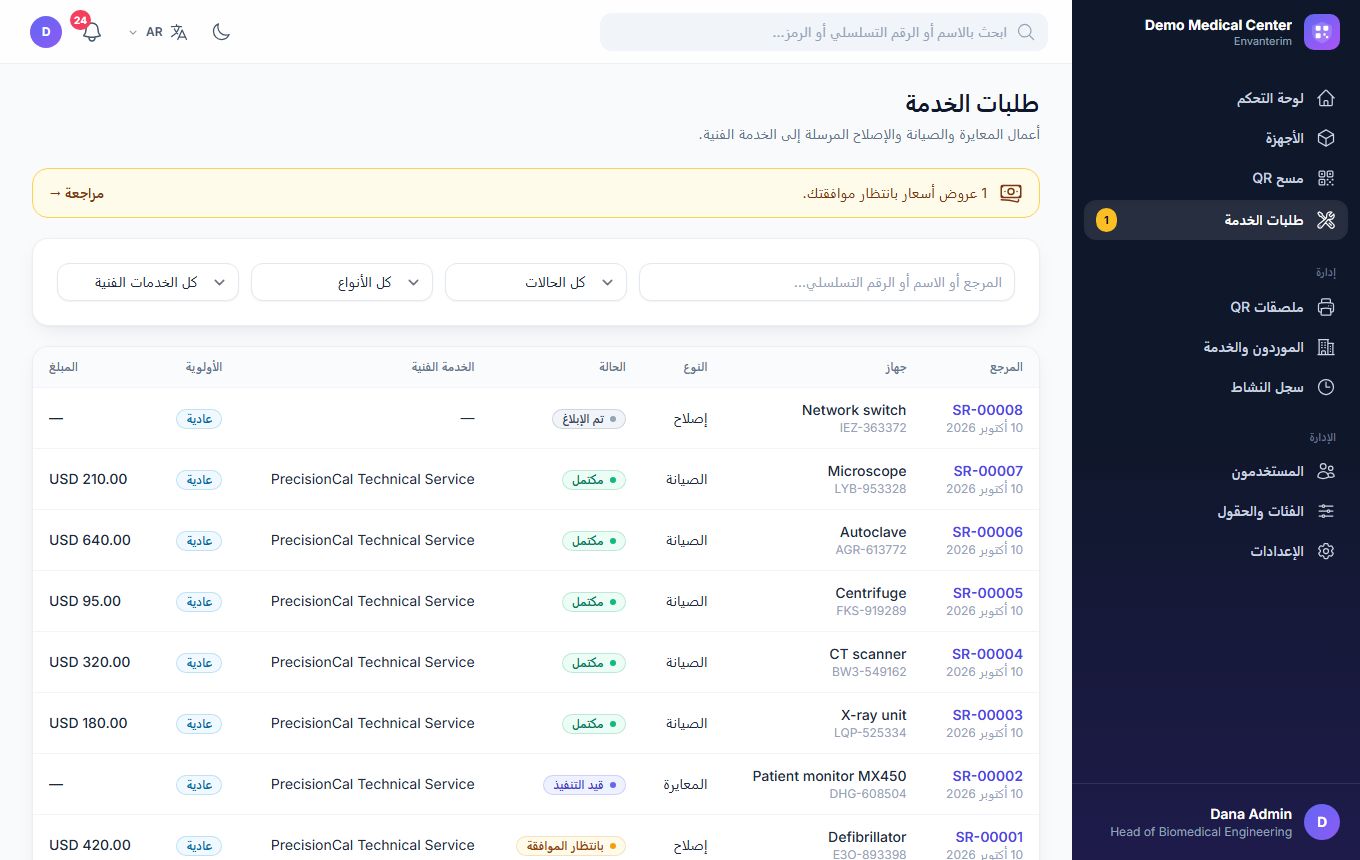The height and width of the screenshot is (860, 1360).
Task: Click the تم الإبلاغ status badge
Action: (589, 419)
